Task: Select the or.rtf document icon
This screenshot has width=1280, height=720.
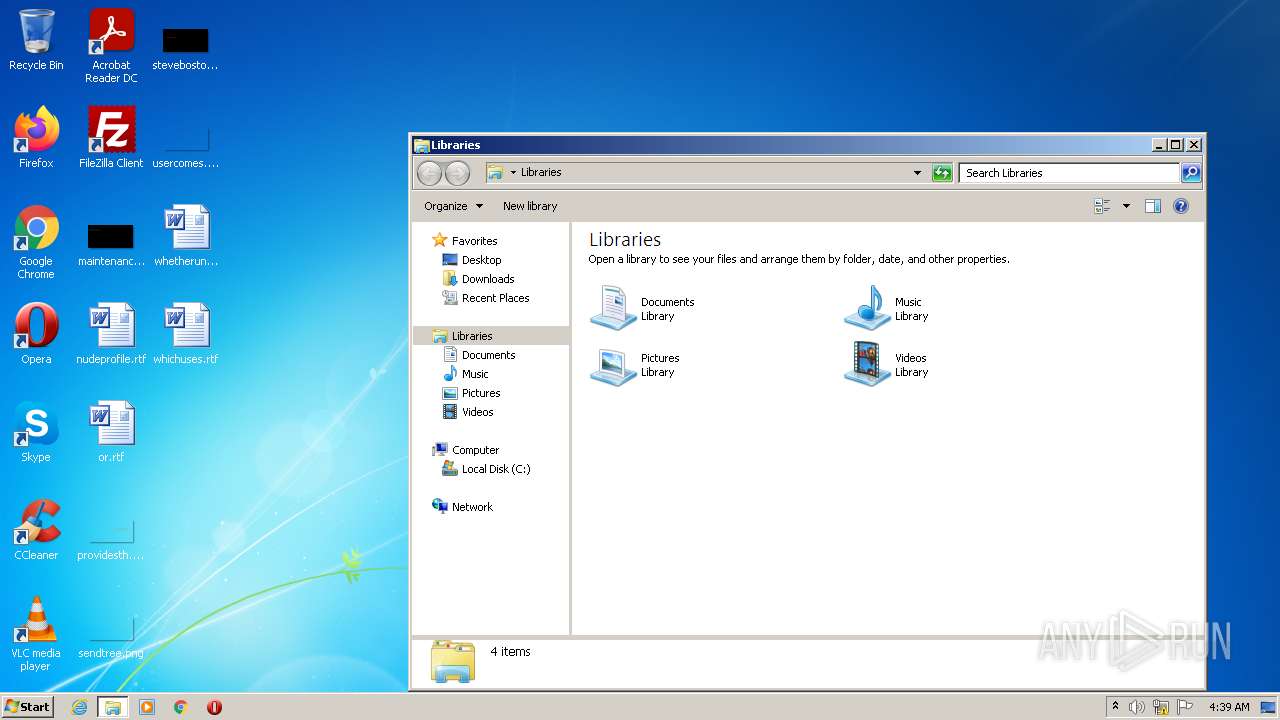Action: click(111, 431)
